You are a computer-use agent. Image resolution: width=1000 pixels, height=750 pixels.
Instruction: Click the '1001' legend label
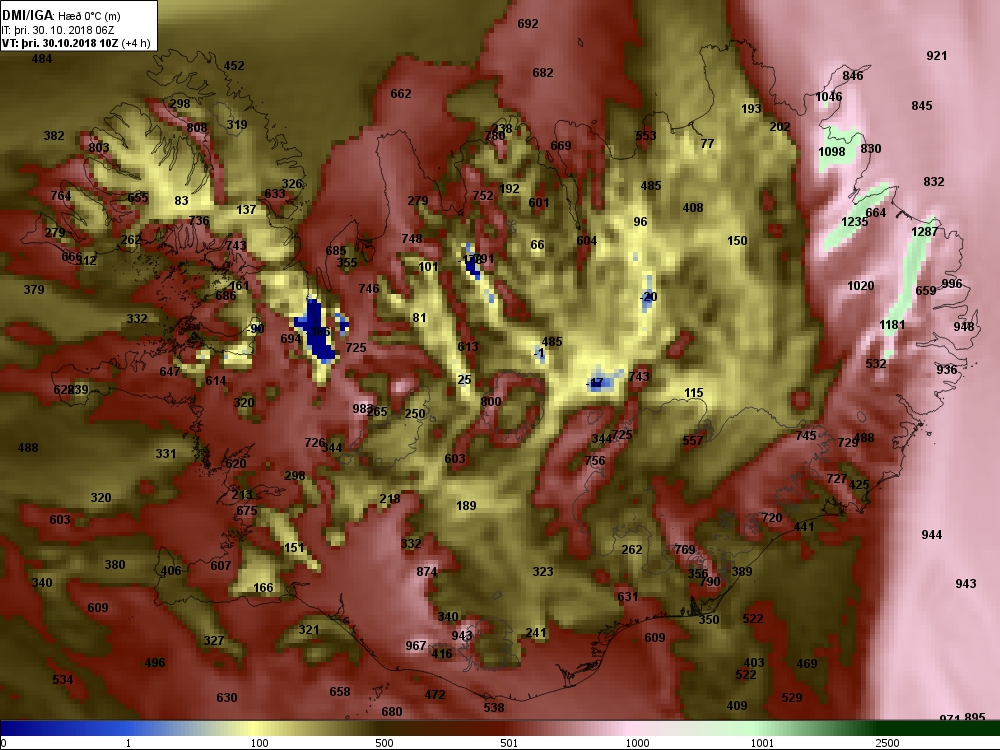click(x=762, y=743)
